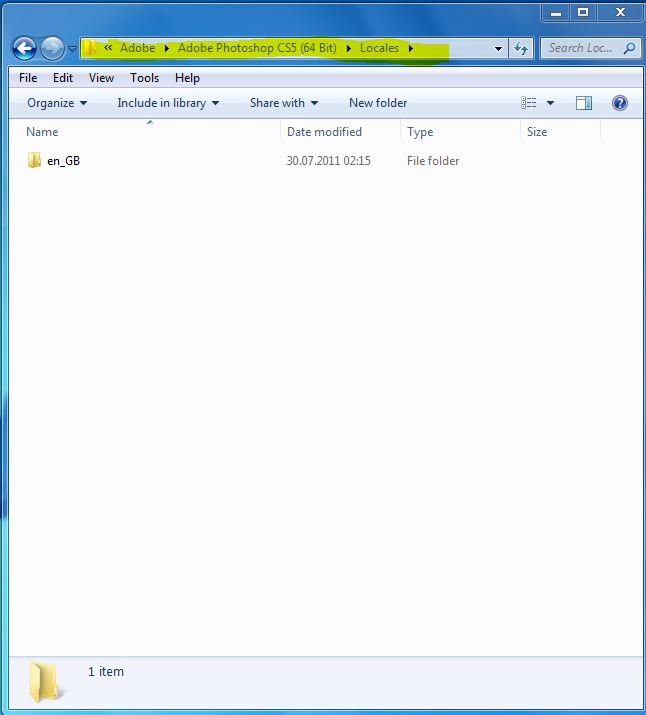Viewport: 646px width, 715px height.
Task: Open the Share with dropdown
Action: click(284, 103)
